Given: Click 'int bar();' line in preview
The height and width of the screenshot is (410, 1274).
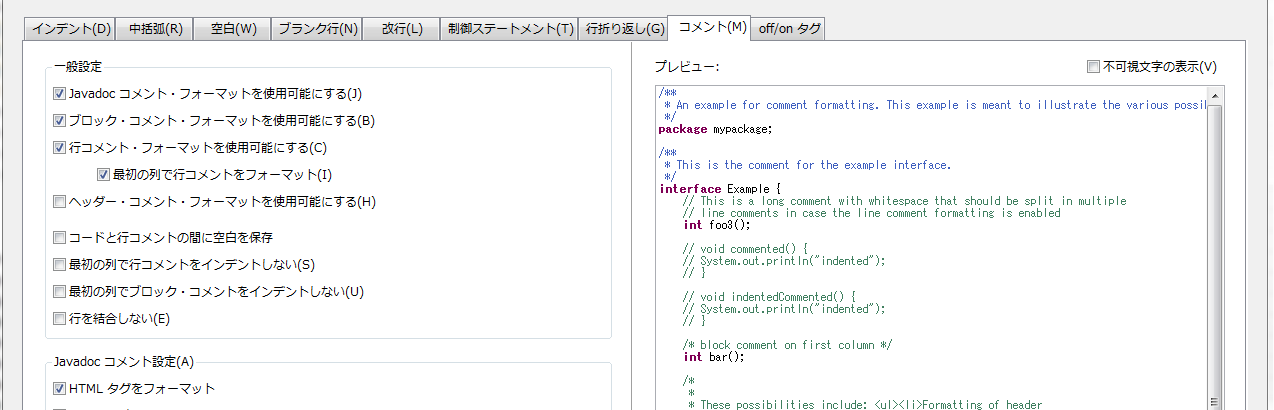Looking at the screenshot, I should click(714, 357).
